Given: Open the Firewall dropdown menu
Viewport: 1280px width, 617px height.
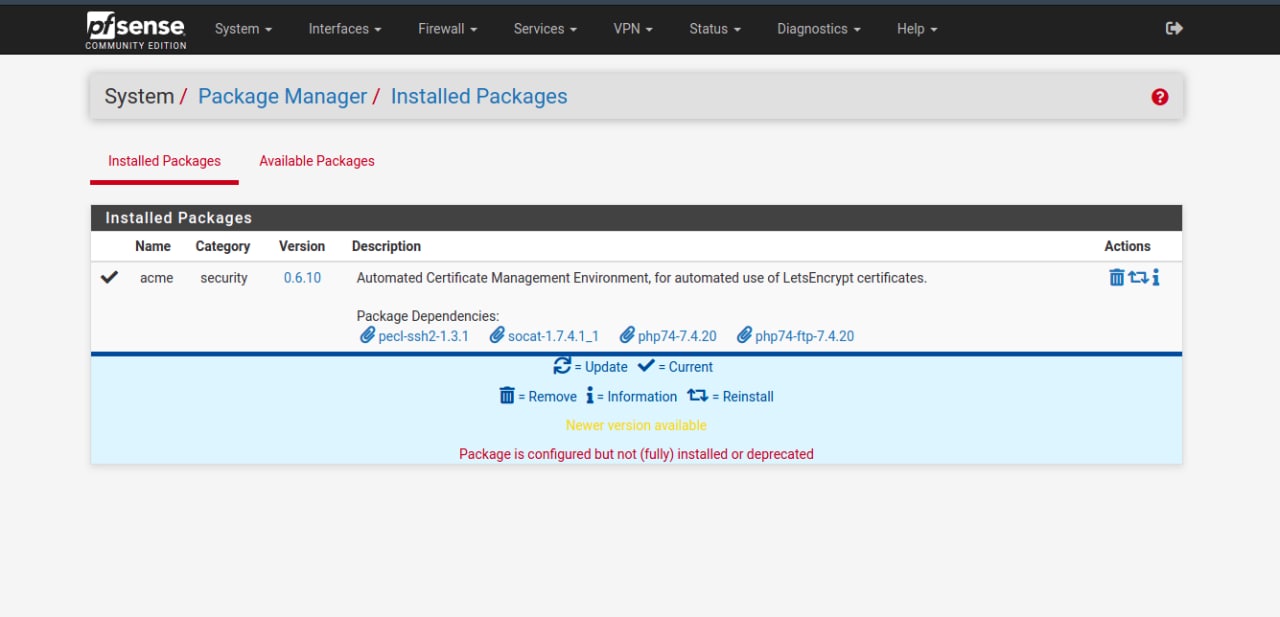Looking at the screenshot, I should (447, 29).
